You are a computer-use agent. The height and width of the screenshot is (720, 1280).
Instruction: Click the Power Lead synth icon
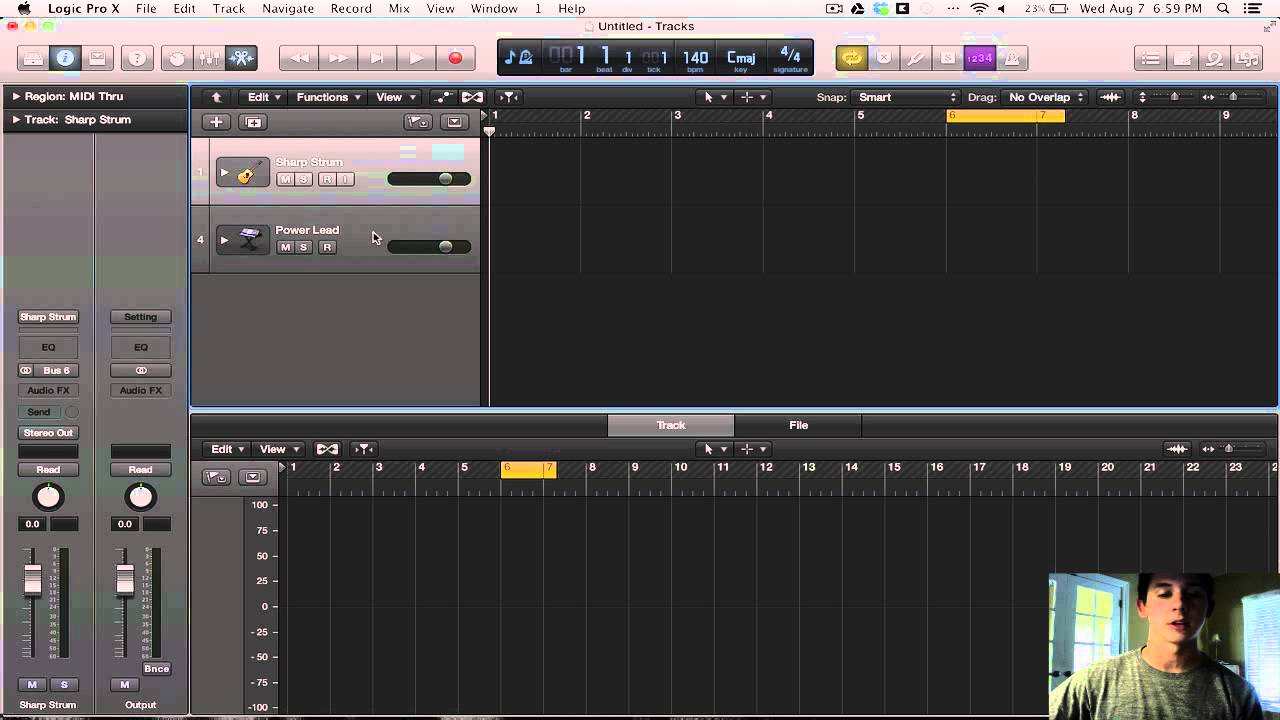point(250,239)
